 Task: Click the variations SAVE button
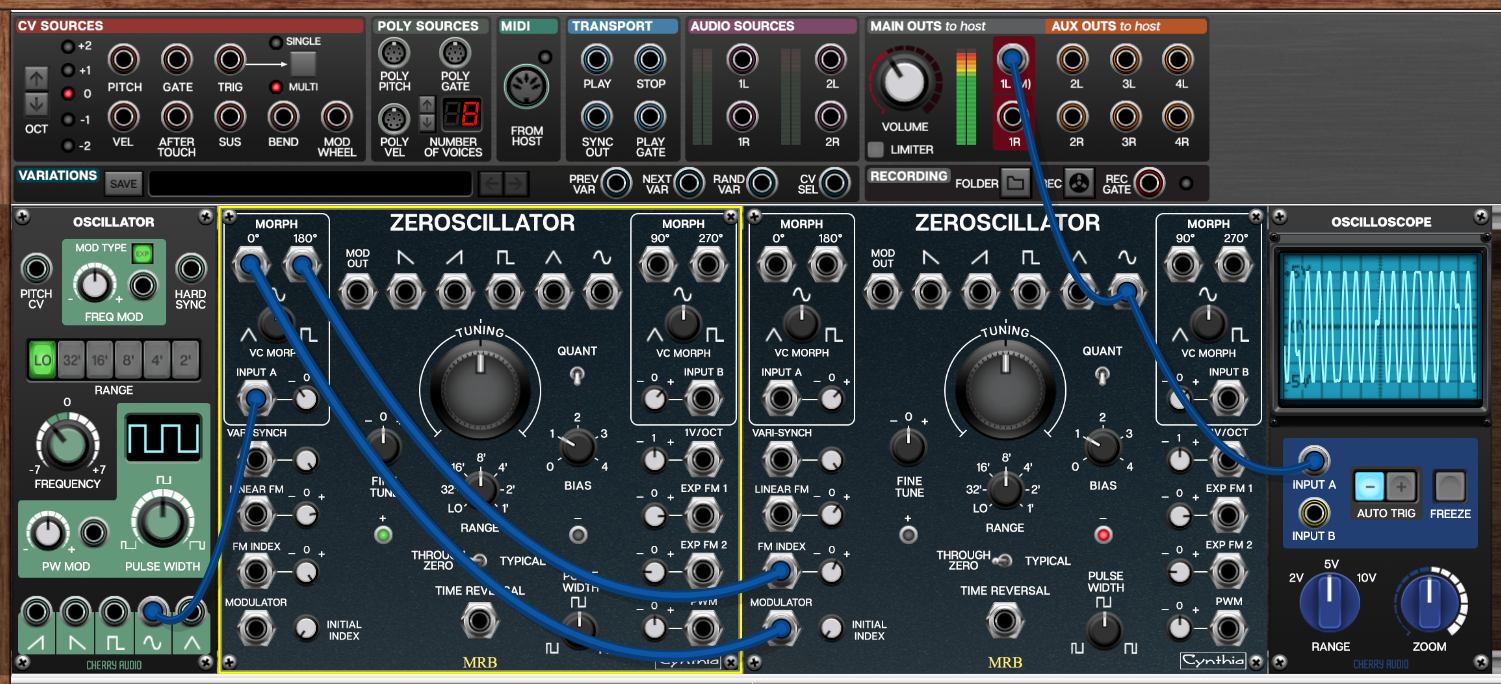123,184
